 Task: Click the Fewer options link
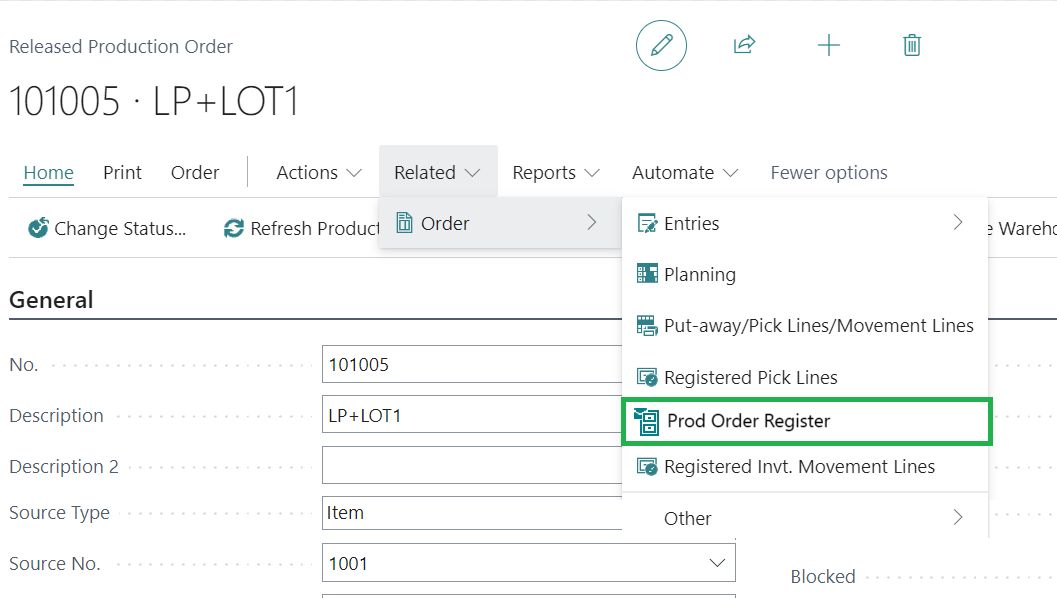pyautogui.click(x=828, y=172)
